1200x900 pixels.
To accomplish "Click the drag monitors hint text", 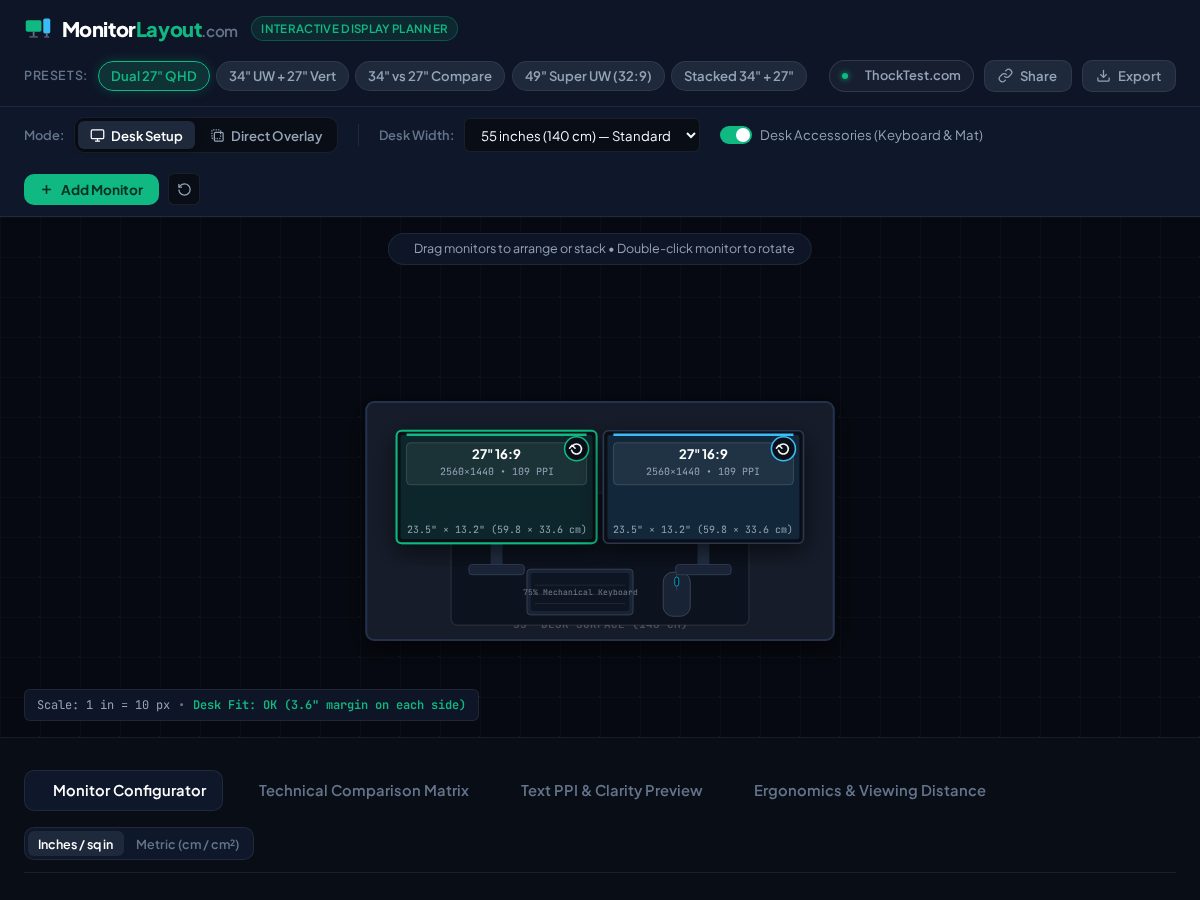I will (604, 248).
